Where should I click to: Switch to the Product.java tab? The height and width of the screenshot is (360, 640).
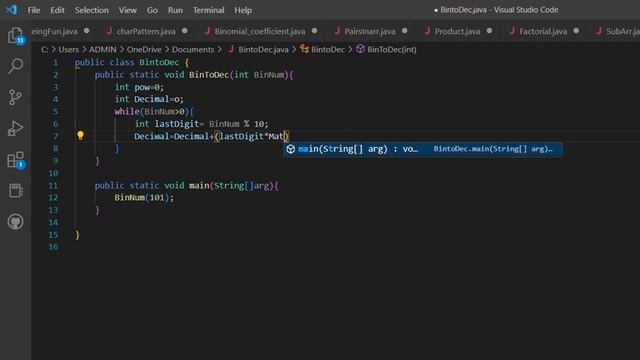click(x=457, y=31)
